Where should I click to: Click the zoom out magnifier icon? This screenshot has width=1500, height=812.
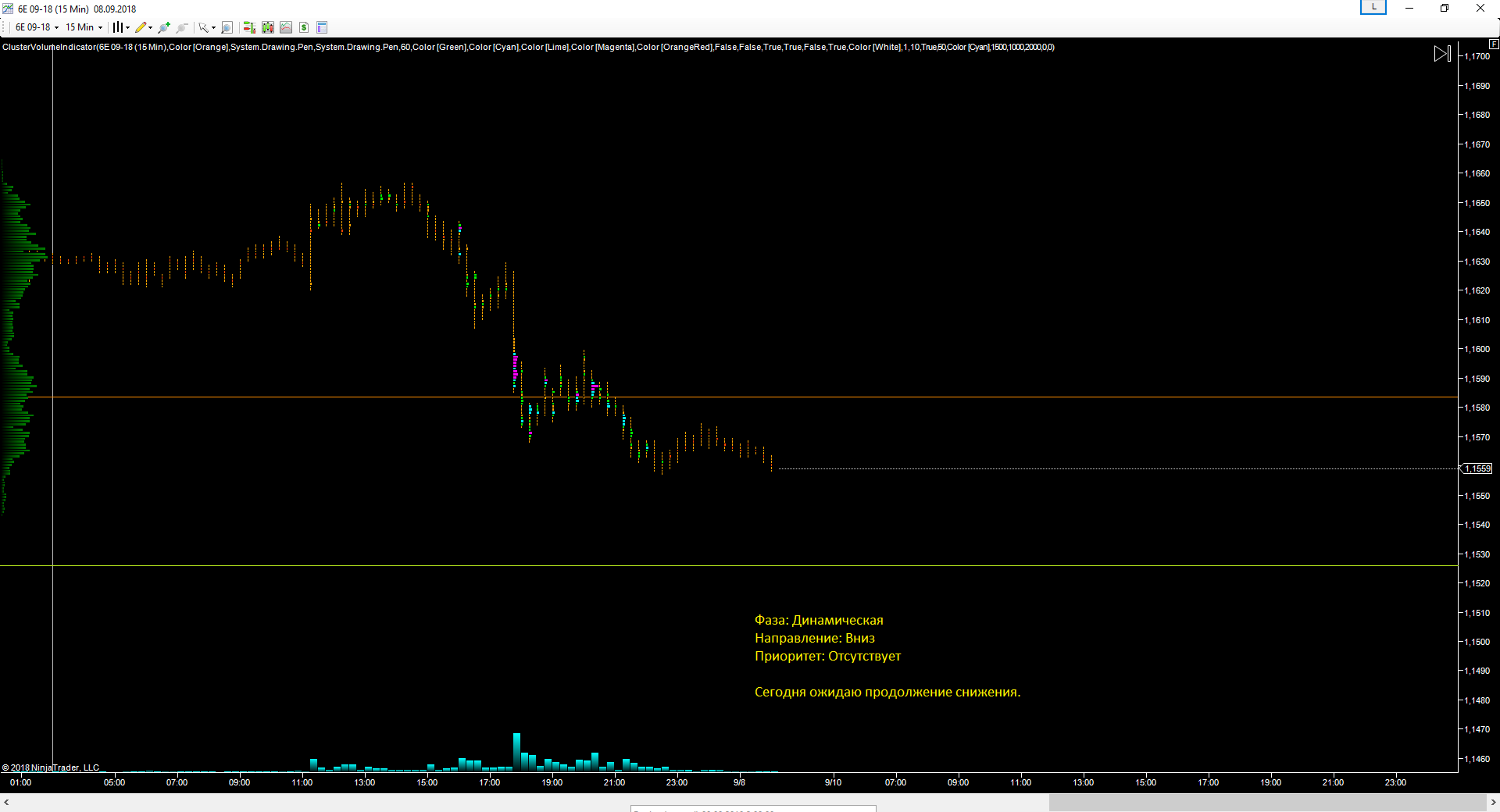coord(182,27)
